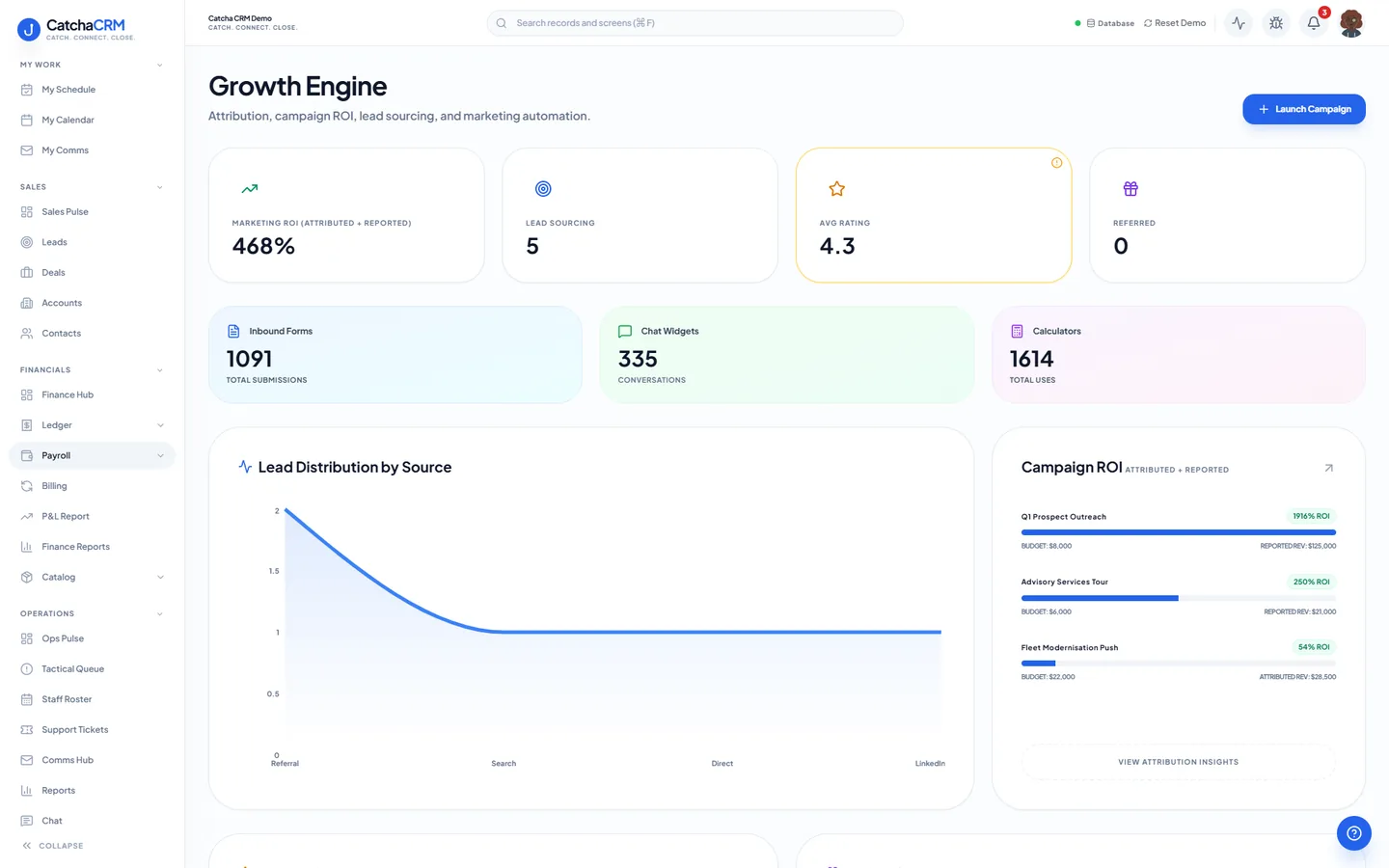Click the help question mark button
The image size is (1389, 868).
pyautogui.click(x=1354, y=833)
